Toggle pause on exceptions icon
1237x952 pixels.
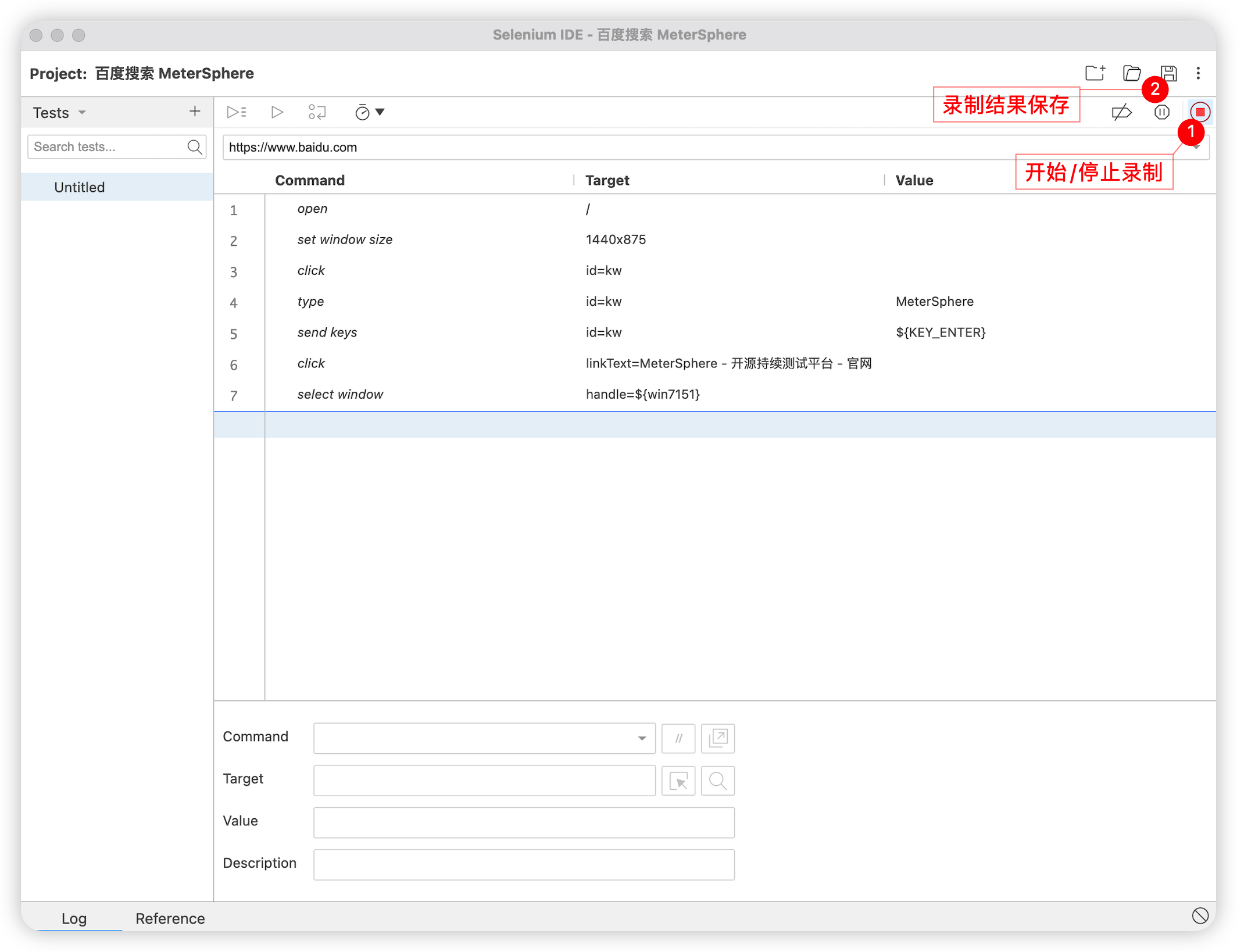pos(1161,112)
